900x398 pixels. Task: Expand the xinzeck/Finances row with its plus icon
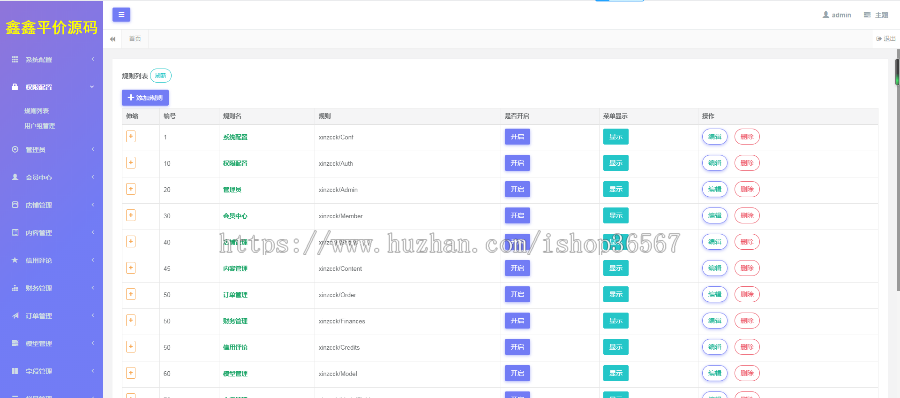click(131, 320)
